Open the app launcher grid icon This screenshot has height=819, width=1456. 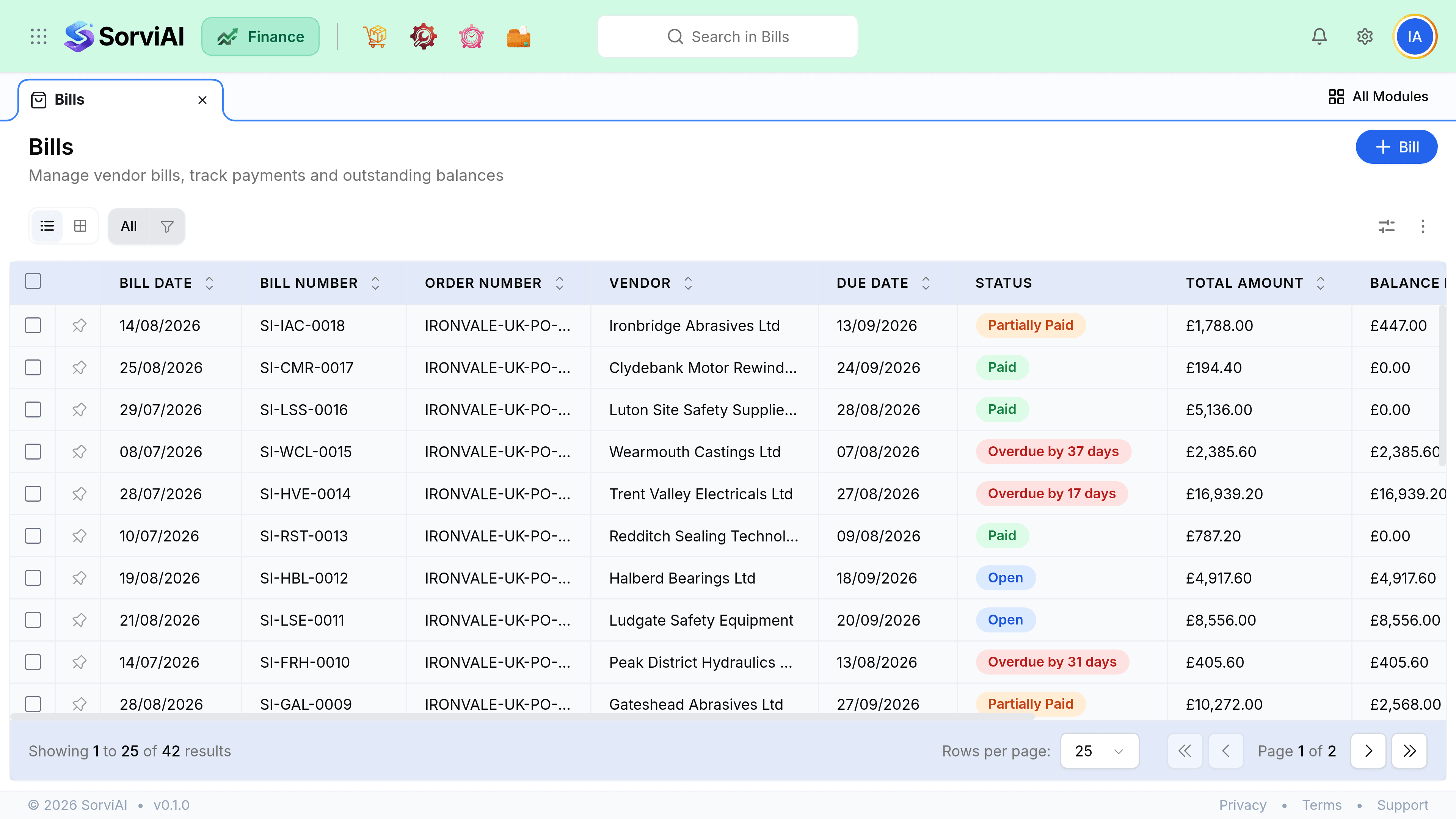coord(38,37)
